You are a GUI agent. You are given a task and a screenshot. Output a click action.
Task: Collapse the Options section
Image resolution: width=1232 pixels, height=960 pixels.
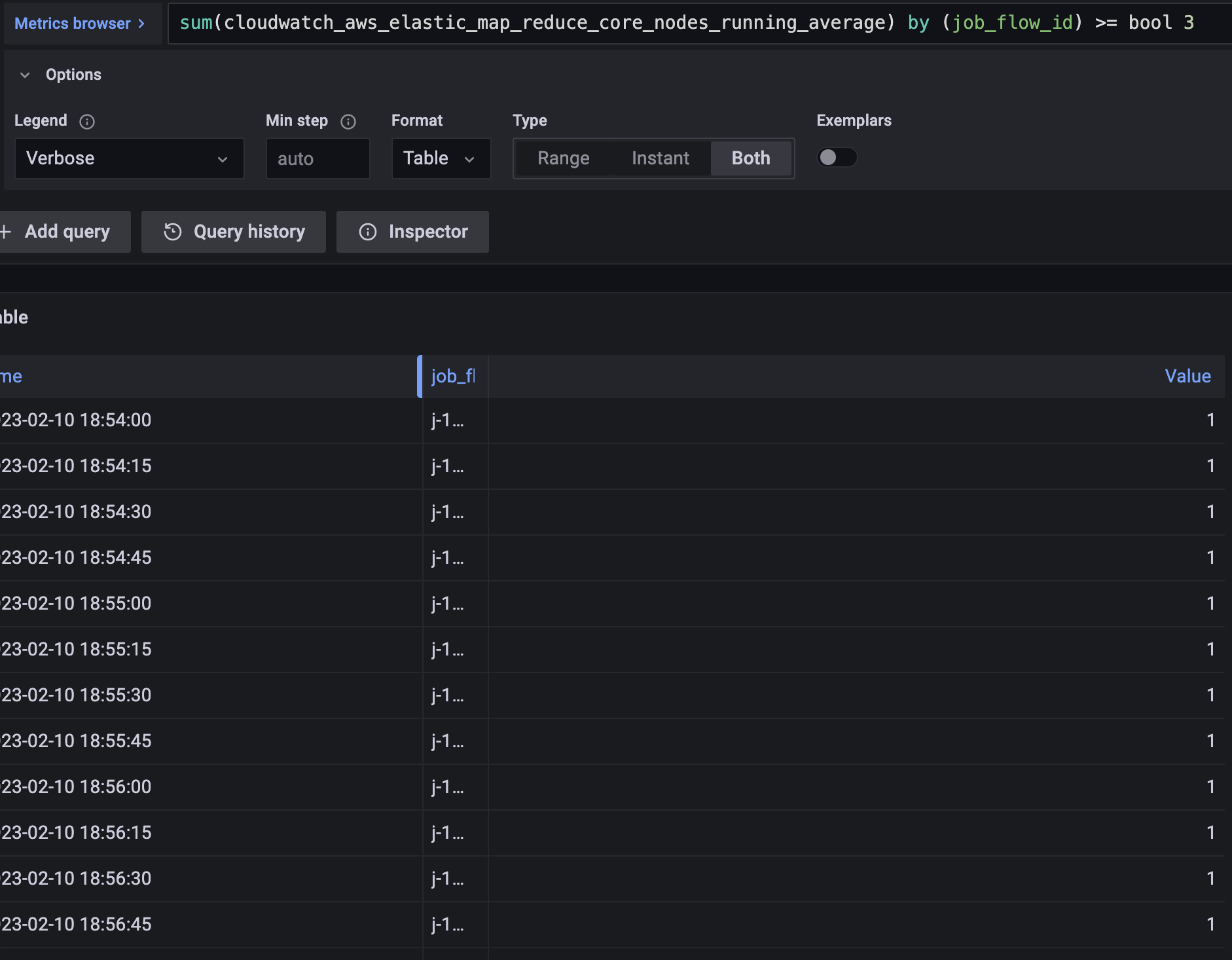click(x=25, y=75)
